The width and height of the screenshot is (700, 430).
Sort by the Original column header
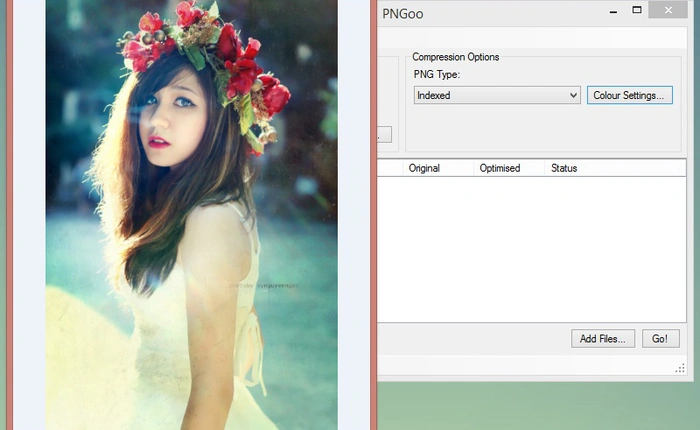click(x=425, y=168)
